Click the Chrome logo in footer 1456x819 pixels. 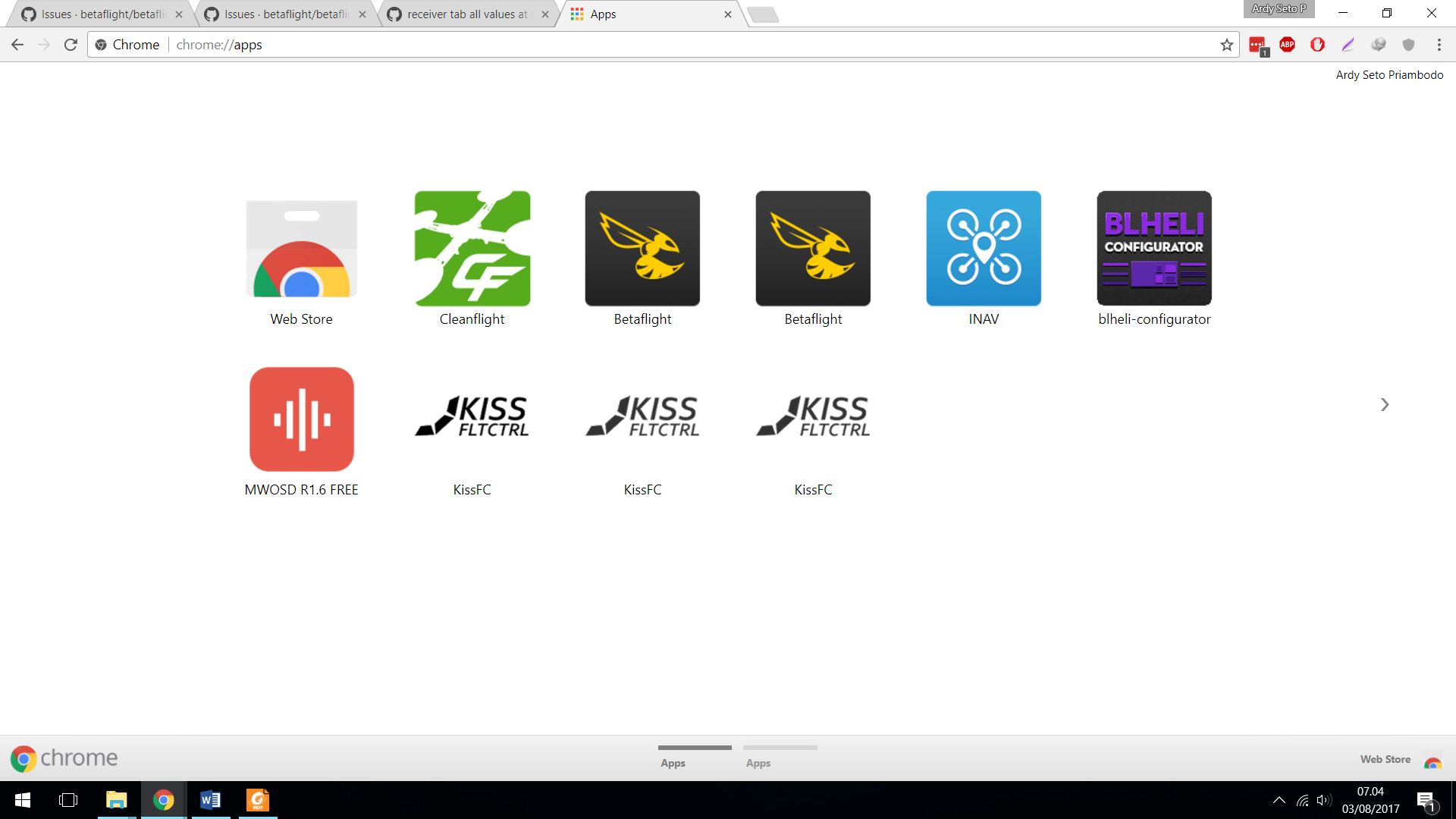pos(64,758)
